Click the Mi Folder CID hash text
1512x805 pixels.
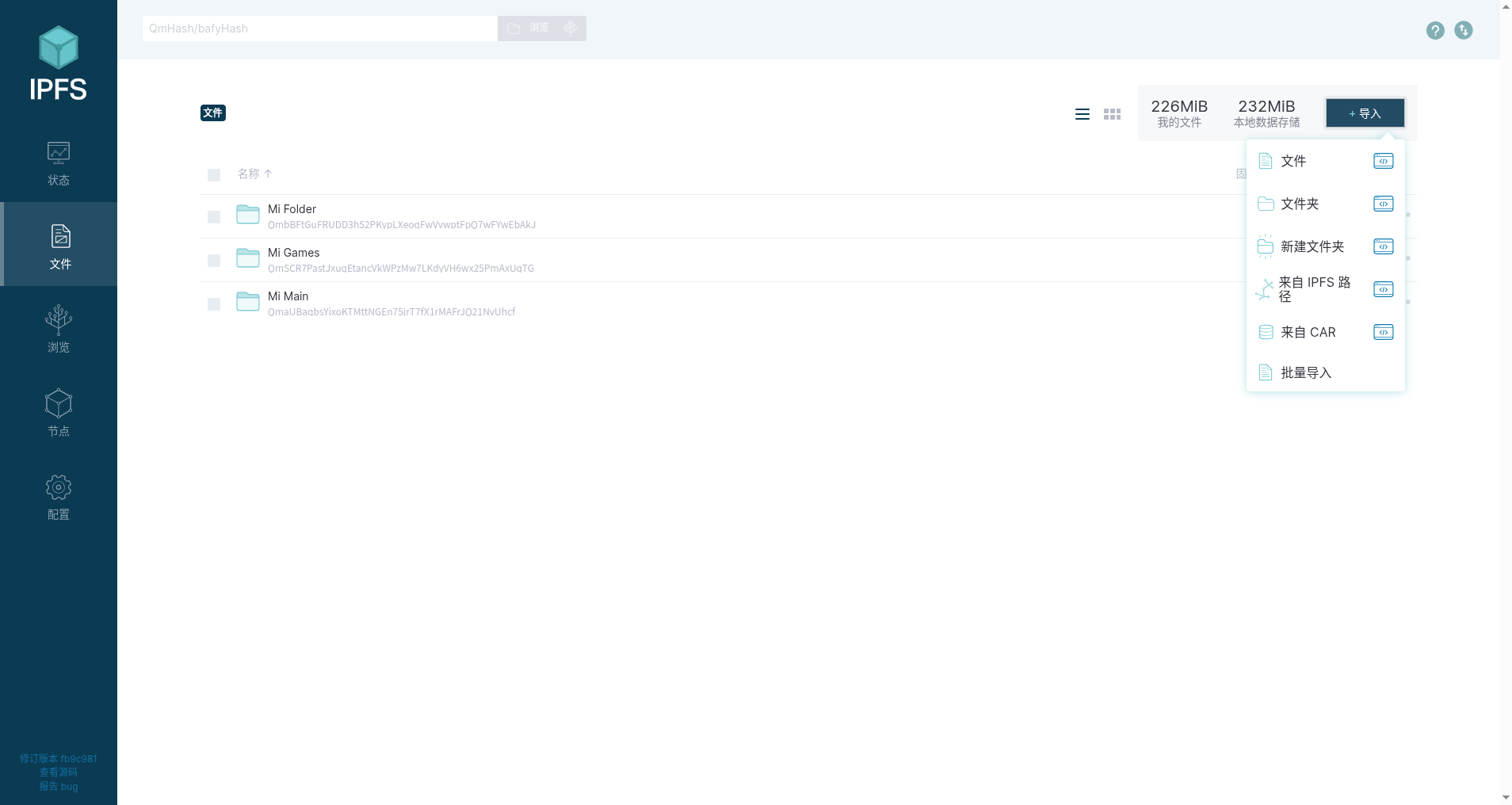click(402, 225)
